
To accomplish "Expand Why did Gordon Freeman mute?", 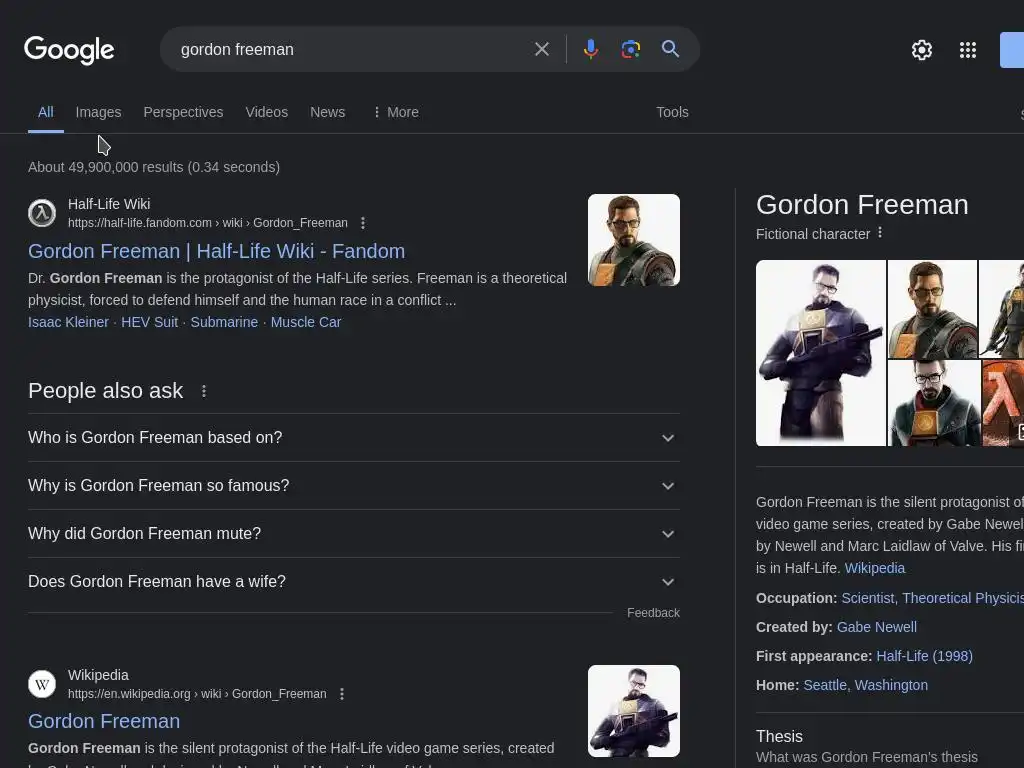I will pos(354,534).
